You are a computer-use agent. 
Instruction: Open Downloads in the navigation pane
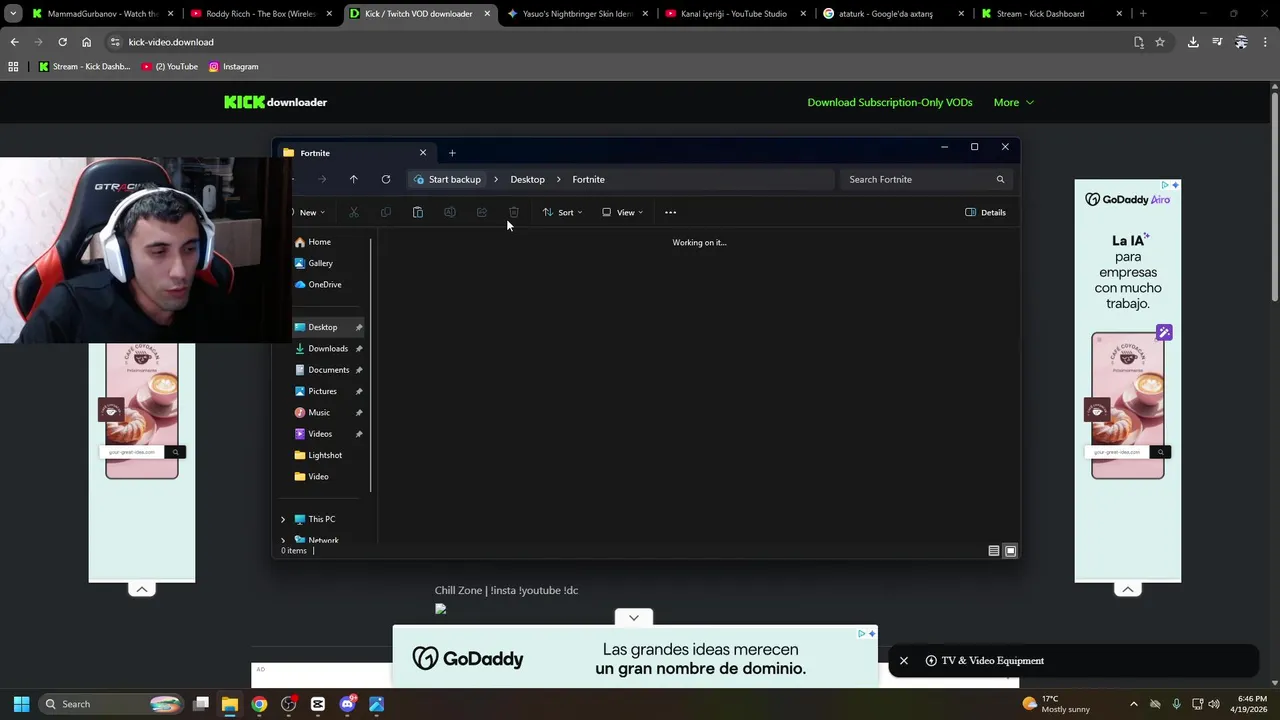click(x=329, y=348)
